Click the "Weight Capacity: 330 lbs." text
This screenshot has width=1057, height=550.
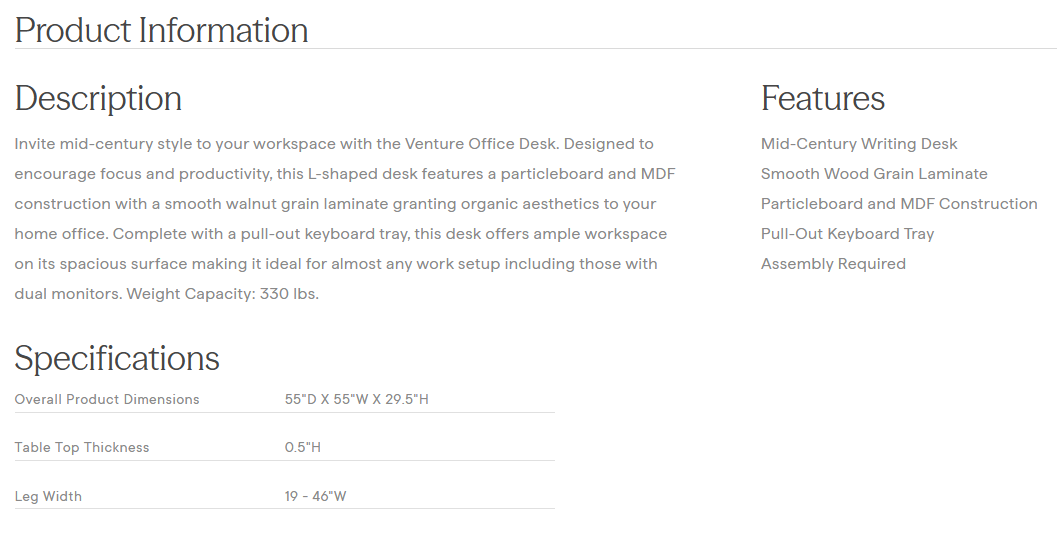222,294
